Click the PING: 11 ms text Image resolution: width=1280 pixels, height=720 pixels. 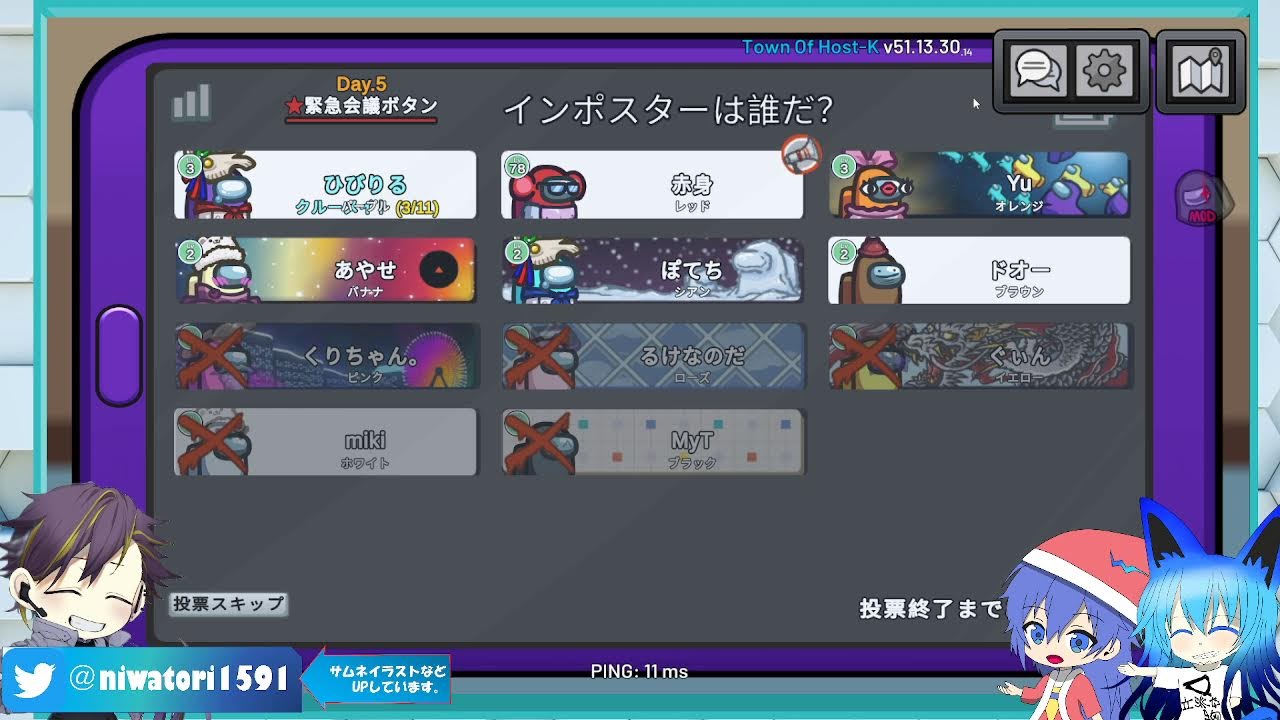639,672
